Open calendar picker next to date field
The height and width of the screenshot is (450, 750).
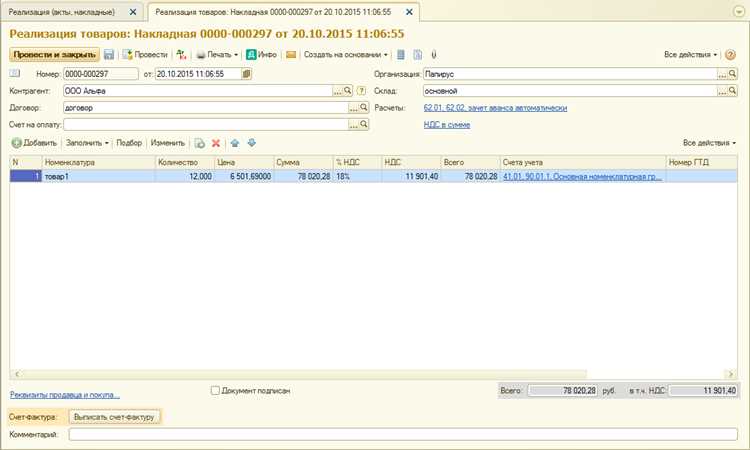click(x=246, y=74)
